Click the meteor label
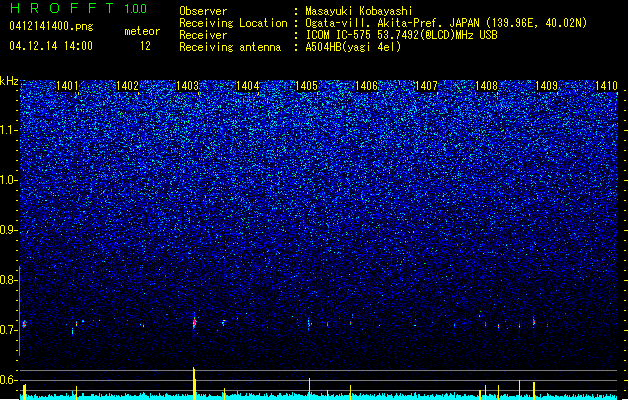 tap(142, 31)
